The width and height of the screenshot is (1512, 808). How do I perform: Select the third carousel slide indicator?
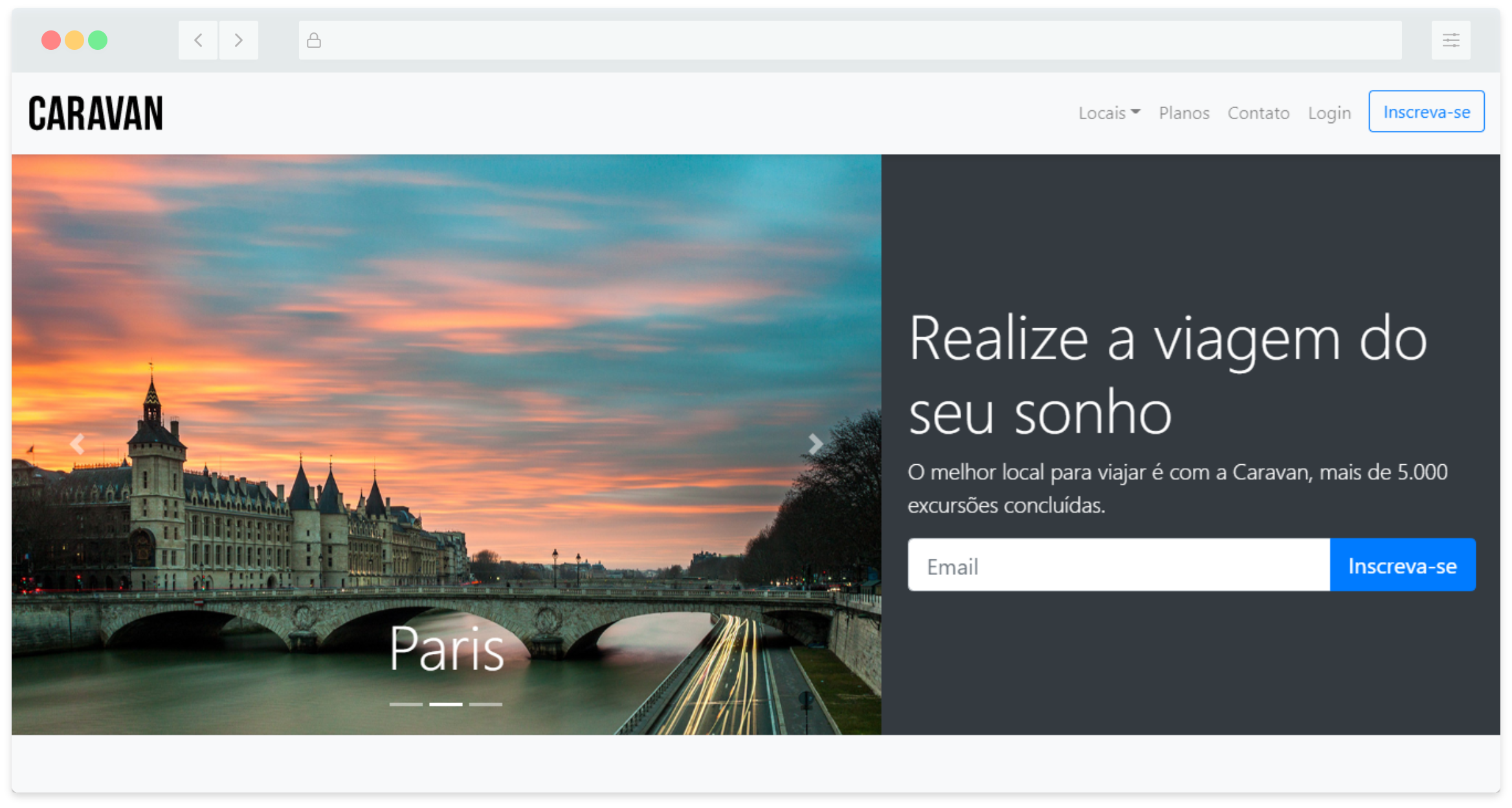(485, 704)
